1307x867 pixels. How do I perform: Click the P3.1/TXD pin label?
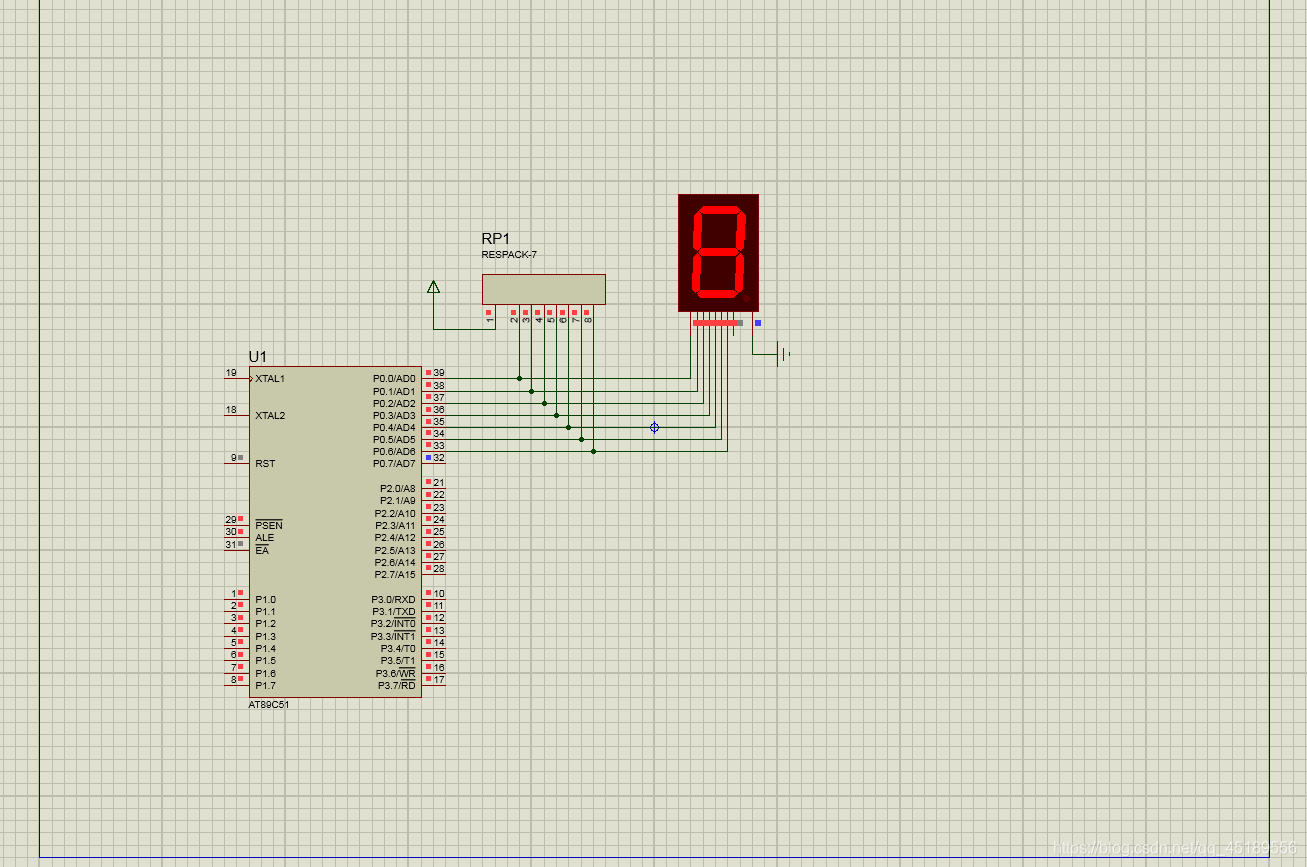(394, 612)
